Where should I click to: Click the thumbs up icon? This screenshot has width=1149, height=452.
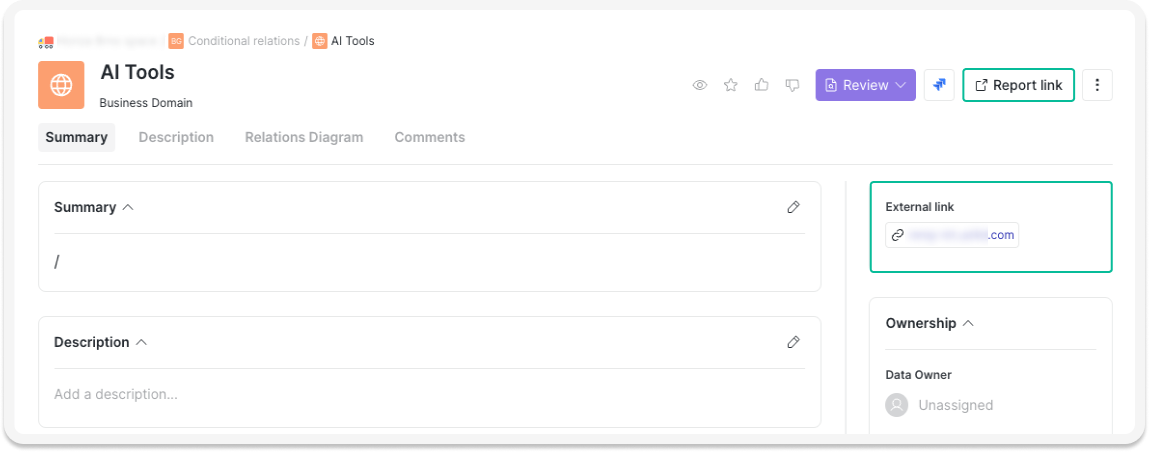coord(762,86)
